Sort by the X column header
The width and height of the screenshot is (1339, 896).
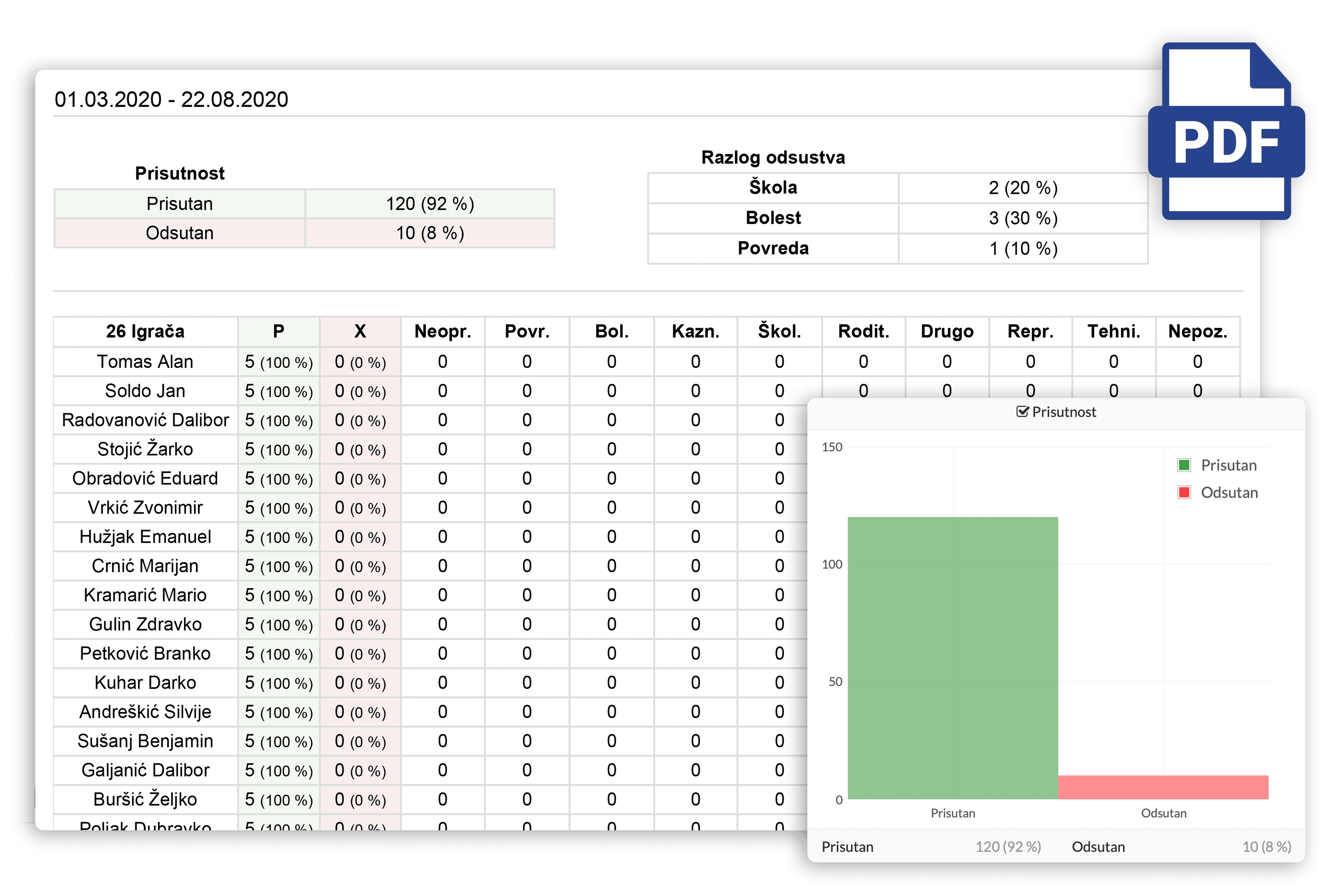(x=360, y=331)
